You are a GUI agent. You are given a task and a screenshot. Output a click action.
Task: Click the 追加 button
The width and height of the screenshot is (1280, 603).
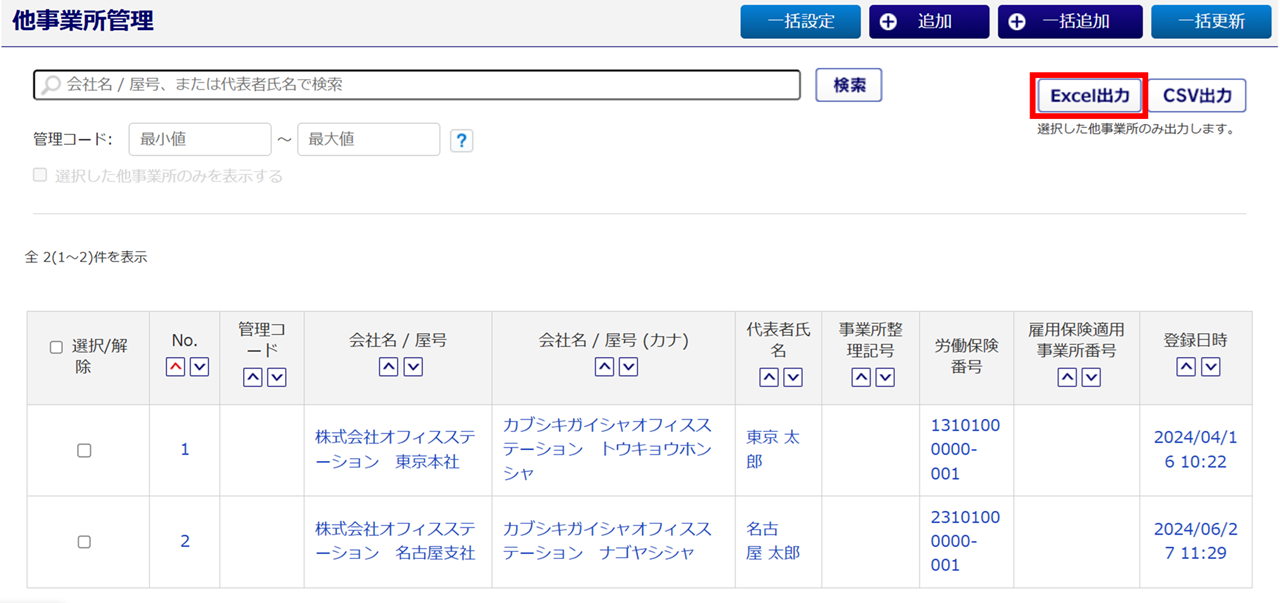[x=928, y=21]
